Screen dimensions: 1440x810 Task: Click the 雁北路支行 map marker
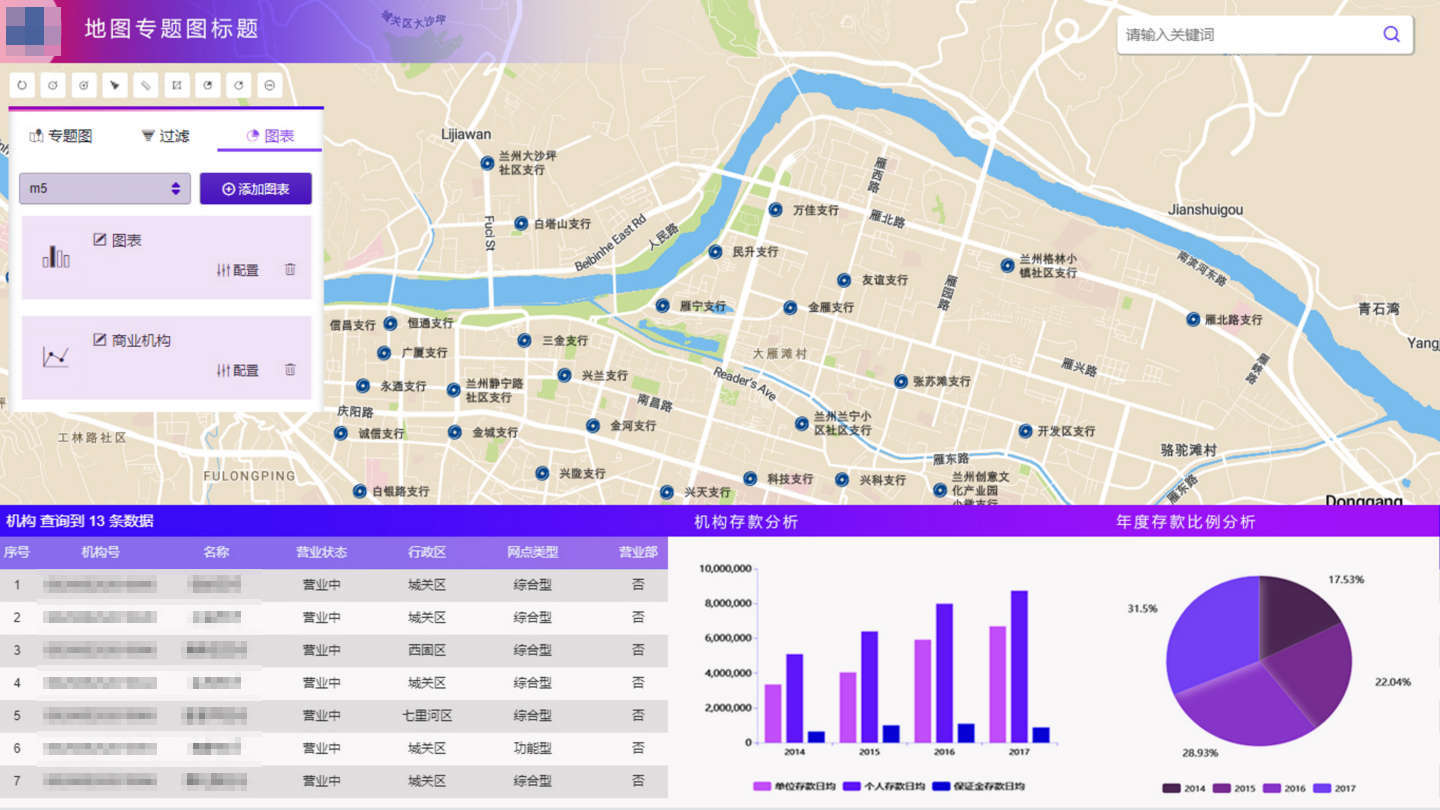1193,319
